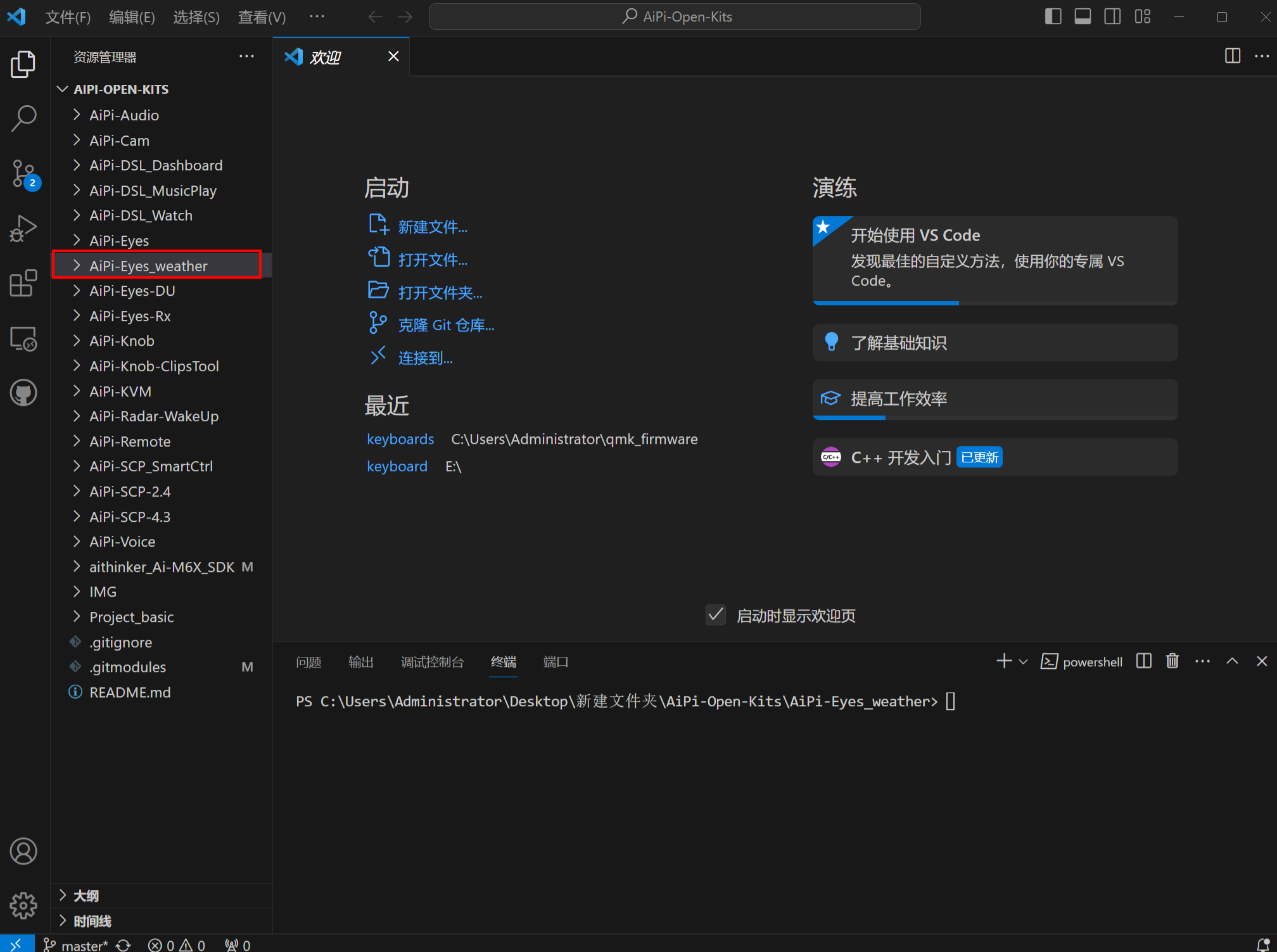Split the terminal panel
Image resolution: width=1277 pixels, height=952 pixels.
(1144, 661)
